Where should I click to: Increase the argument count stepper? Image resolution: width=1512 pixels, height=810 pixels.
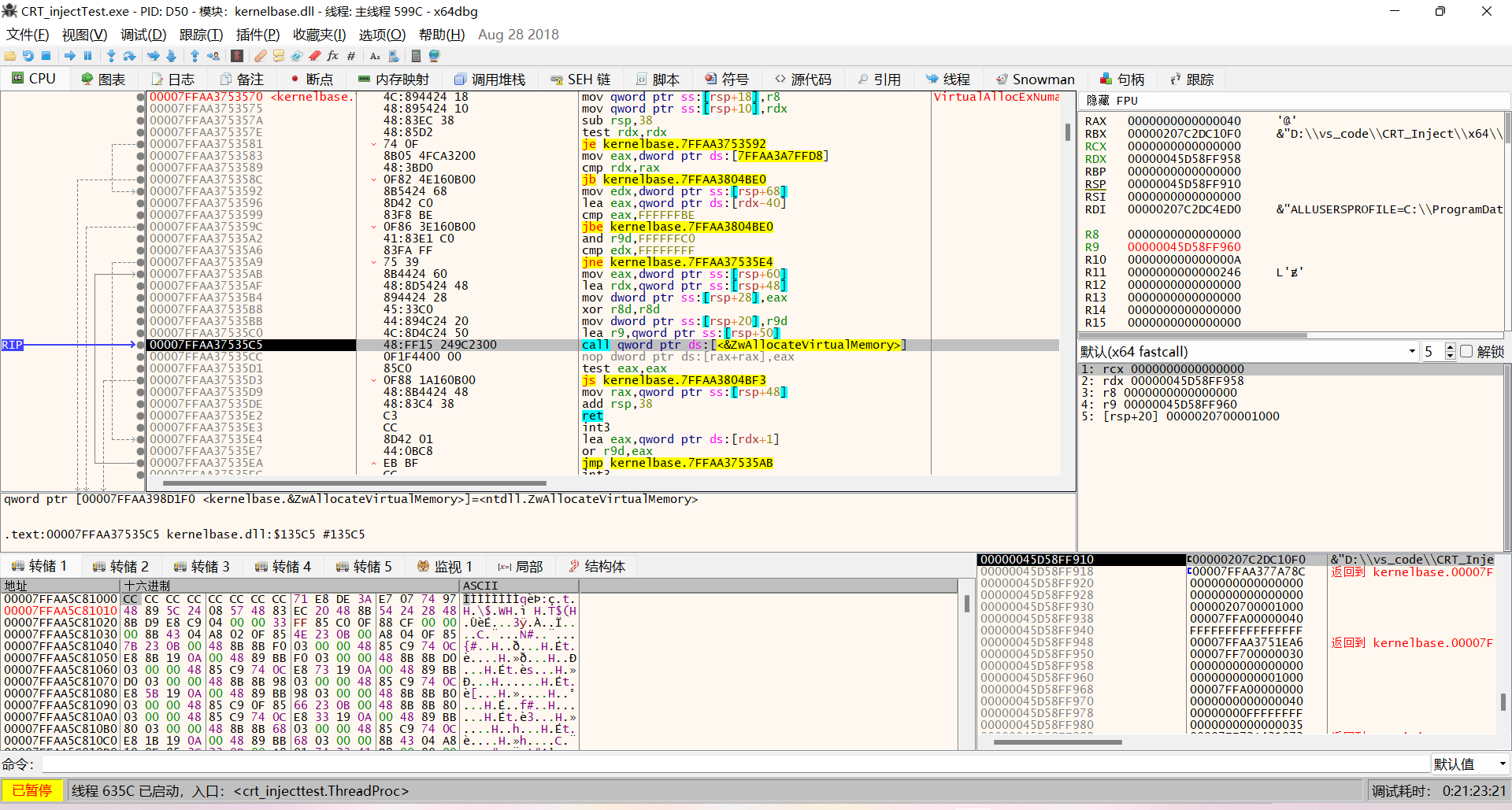[x=1451, y=348]
